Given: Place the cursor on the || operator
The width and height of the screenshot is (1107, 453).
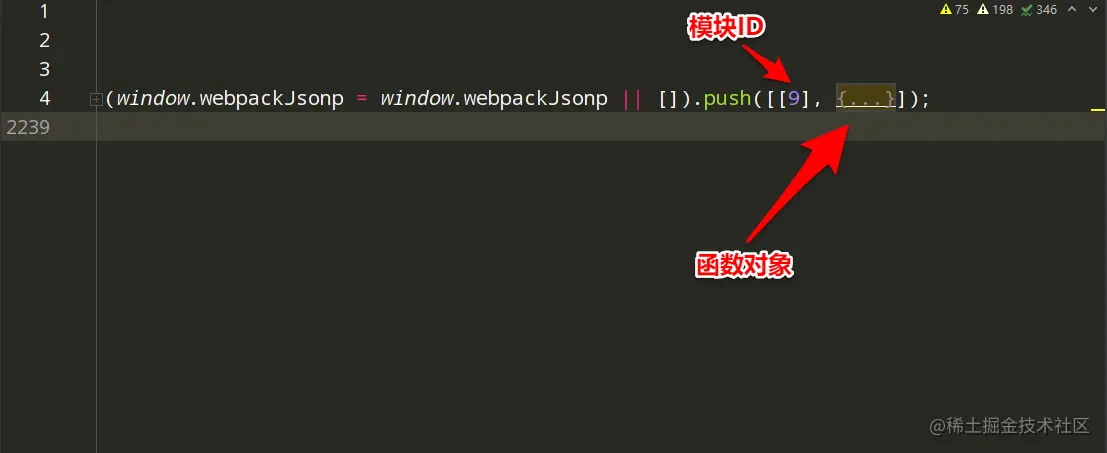Looking at the screenshot, I should coord(633,98).
